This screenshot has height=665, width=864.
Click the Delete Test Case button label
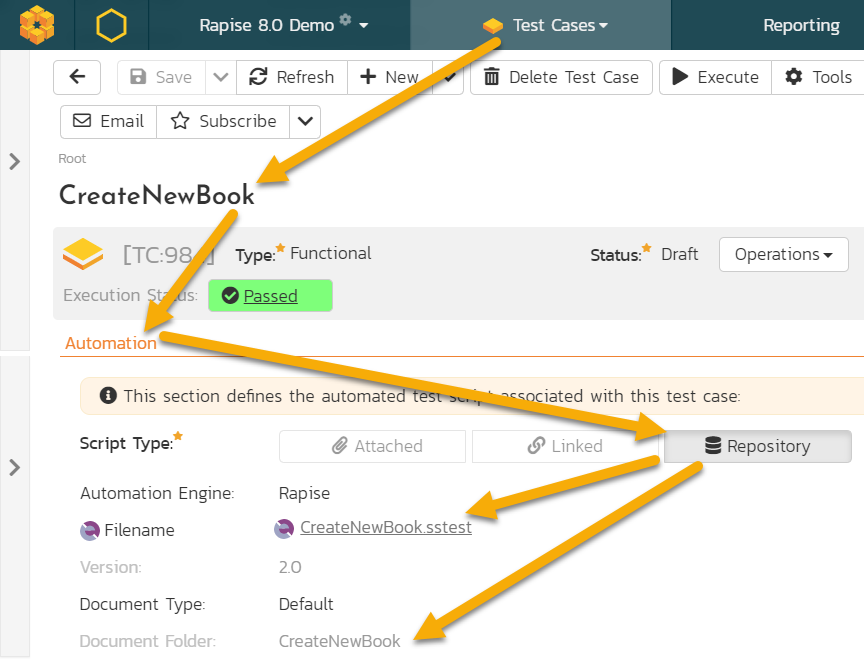coord(574,77)
